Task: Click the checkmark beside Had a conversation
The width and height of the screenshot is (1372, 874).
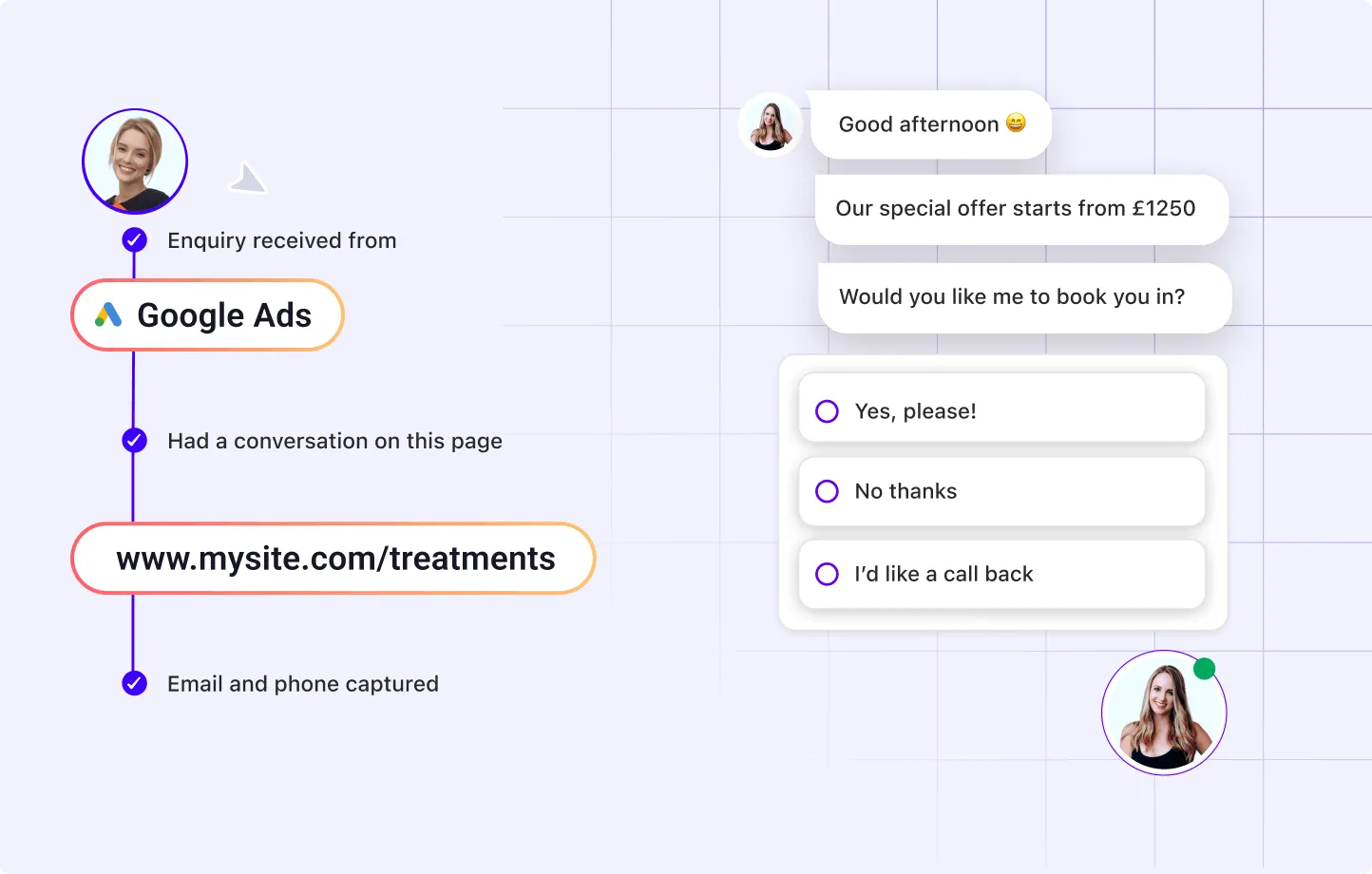Action: click(135, 441)
